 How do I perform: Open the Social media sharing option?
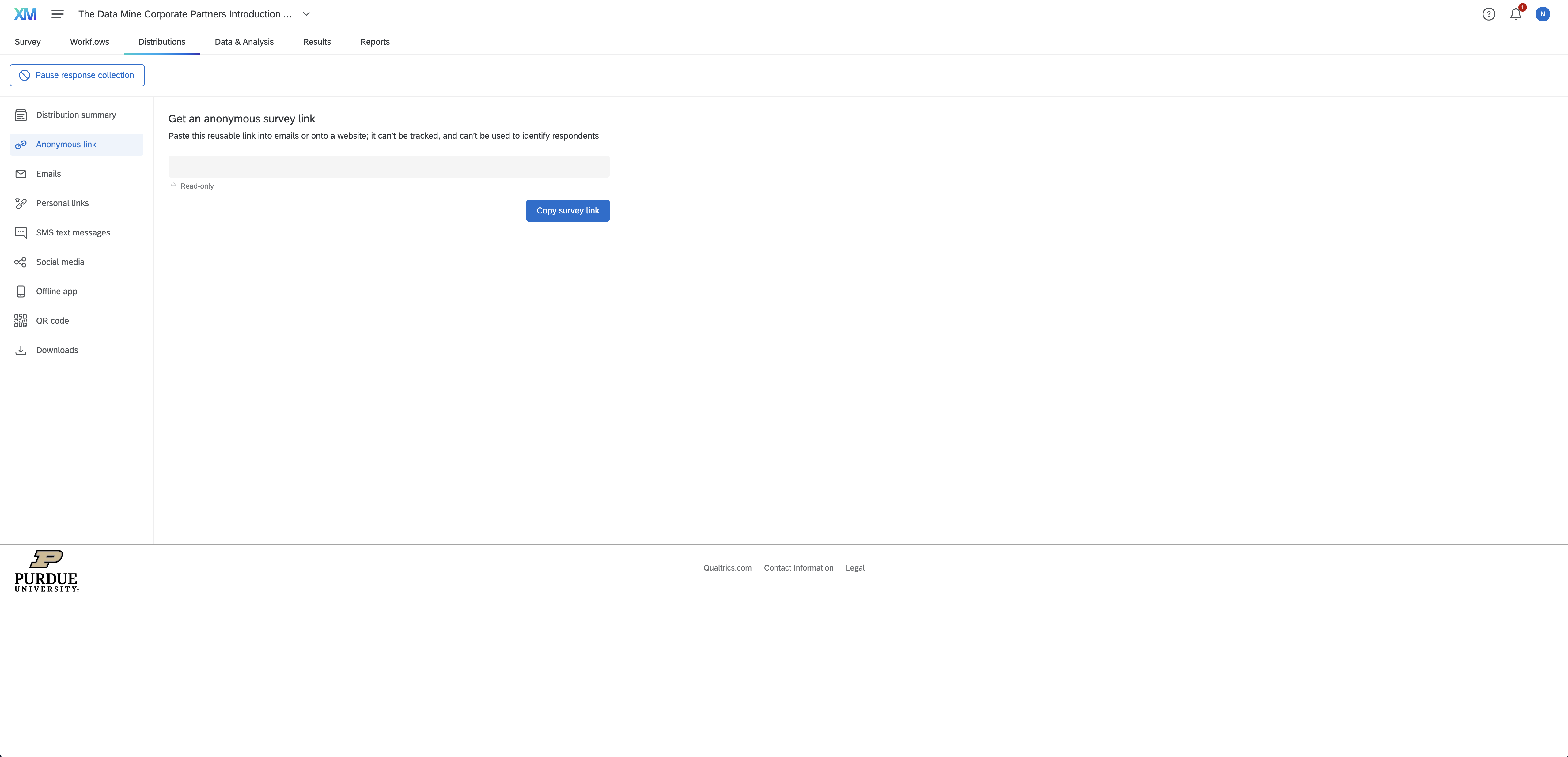pyautogui.click(x=60, y=262)
